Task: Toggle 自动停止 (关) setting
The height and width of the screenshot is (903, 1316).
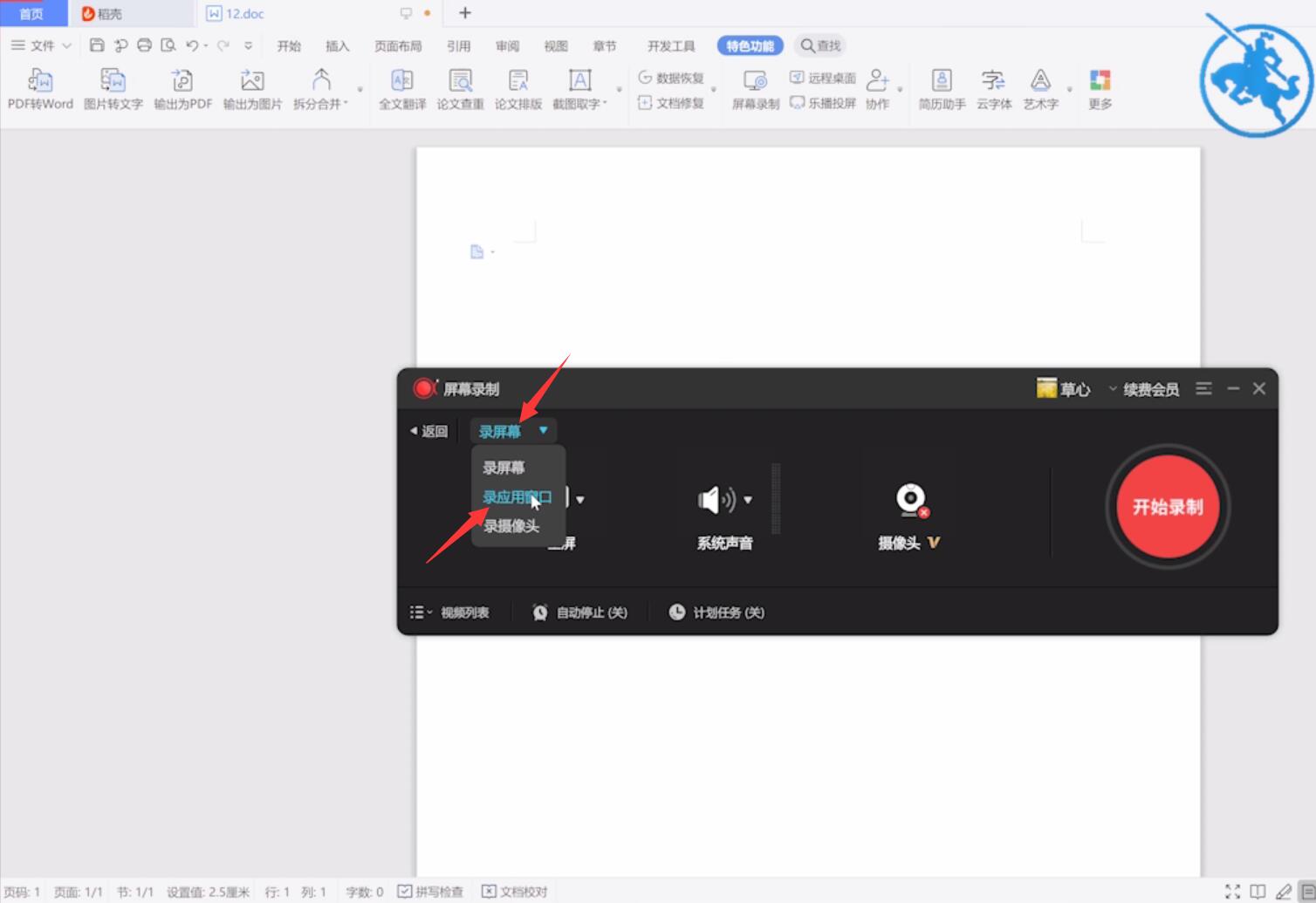Action: [579, 612]
